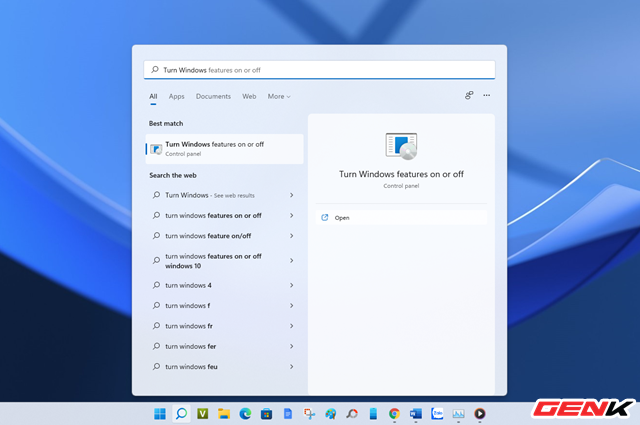Open File Explorer from taskbar
640x425 pixels.
click(224, 414)
